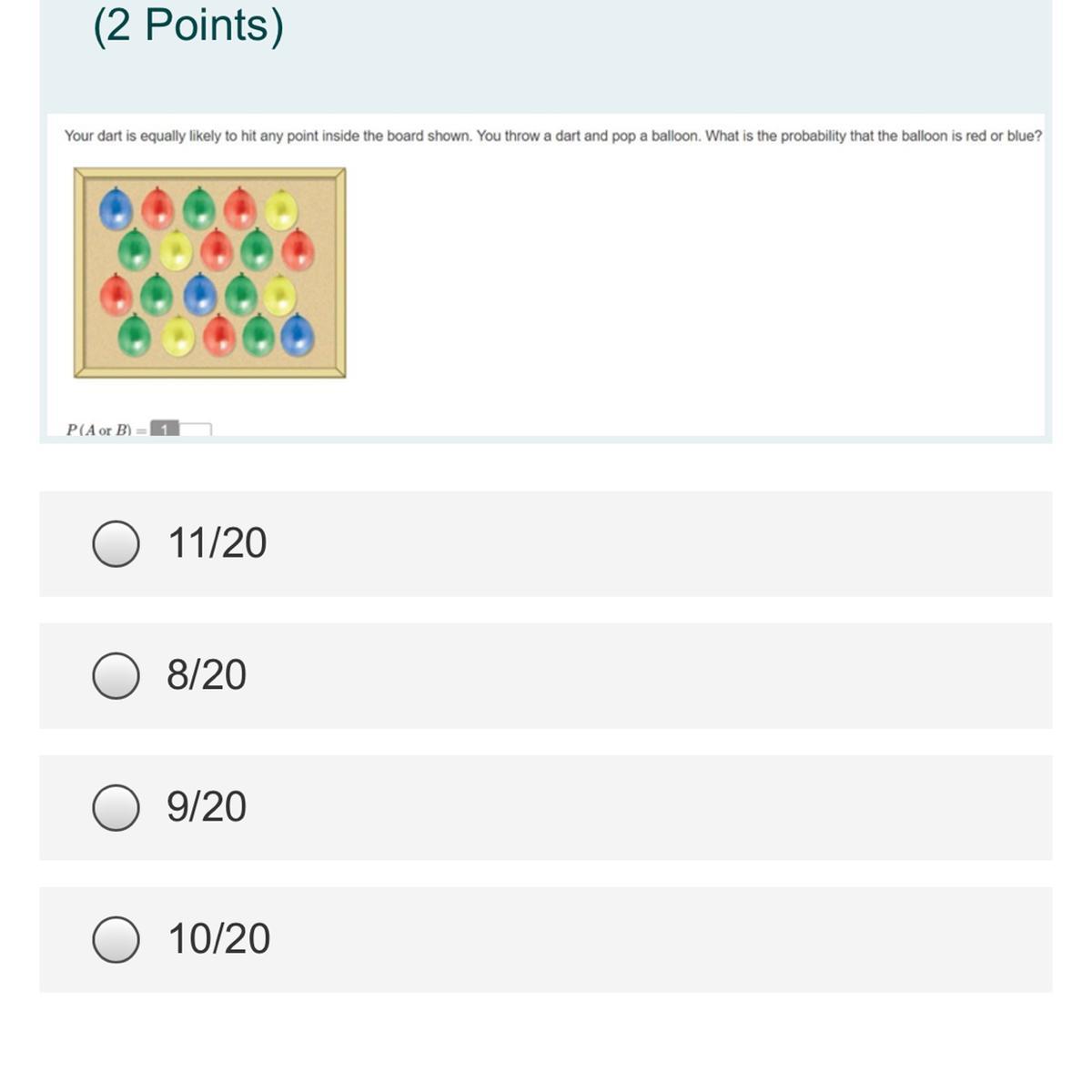The image size is (1092, 1092).
Task: Click the yellow balloon in the bottom row
Action: (178, 337)
